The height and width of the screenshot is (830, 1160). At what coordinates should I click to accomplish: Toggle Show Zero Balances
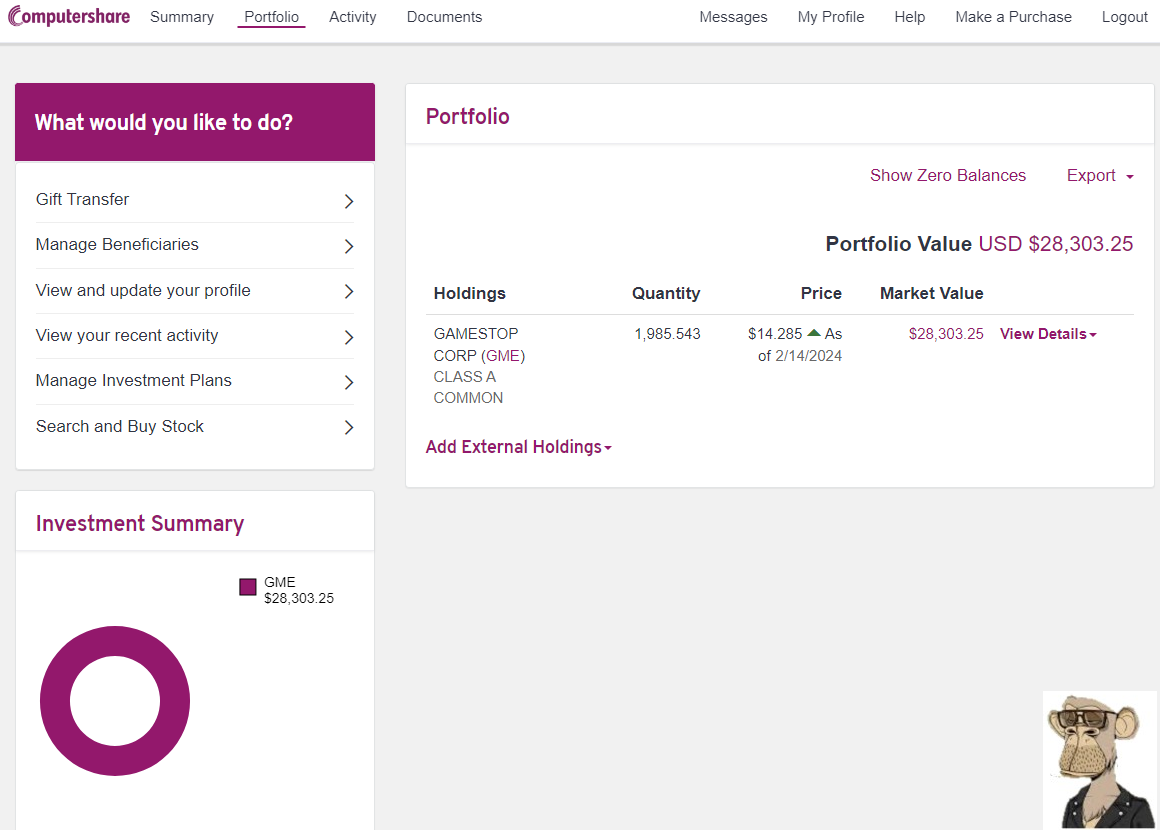click(947, 176)
